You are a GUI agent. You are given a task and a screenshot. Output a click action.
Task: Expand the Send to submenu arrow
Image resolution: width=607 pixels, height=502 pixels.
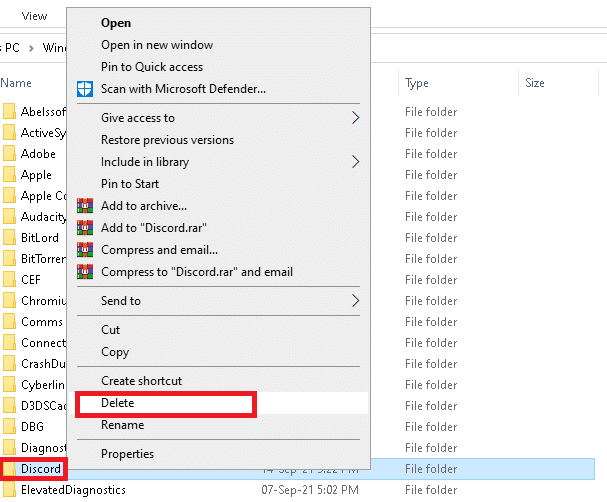point(355,301)
